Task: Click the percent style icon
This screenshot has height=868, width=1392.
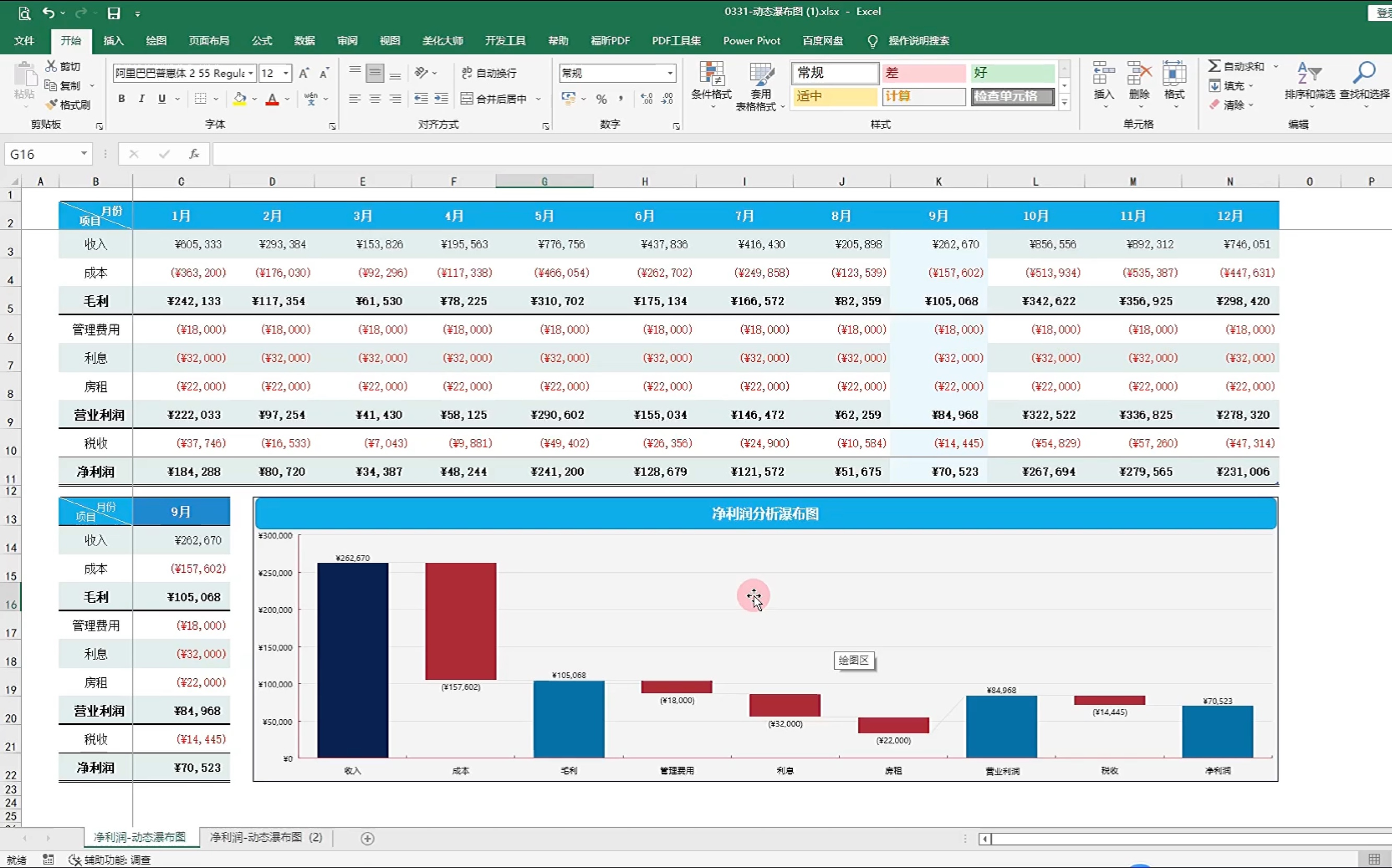Action: tap(601, 99)
